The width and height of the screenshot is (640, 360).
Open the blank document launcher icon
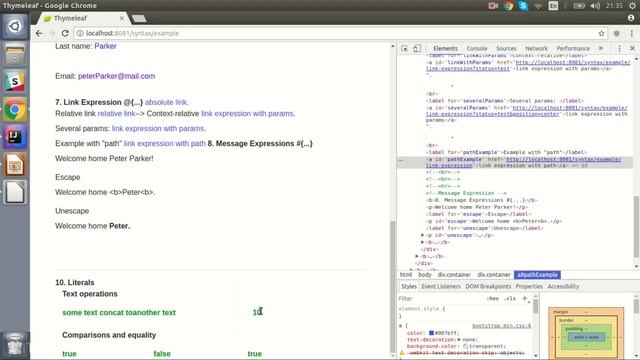coord(15,192)
